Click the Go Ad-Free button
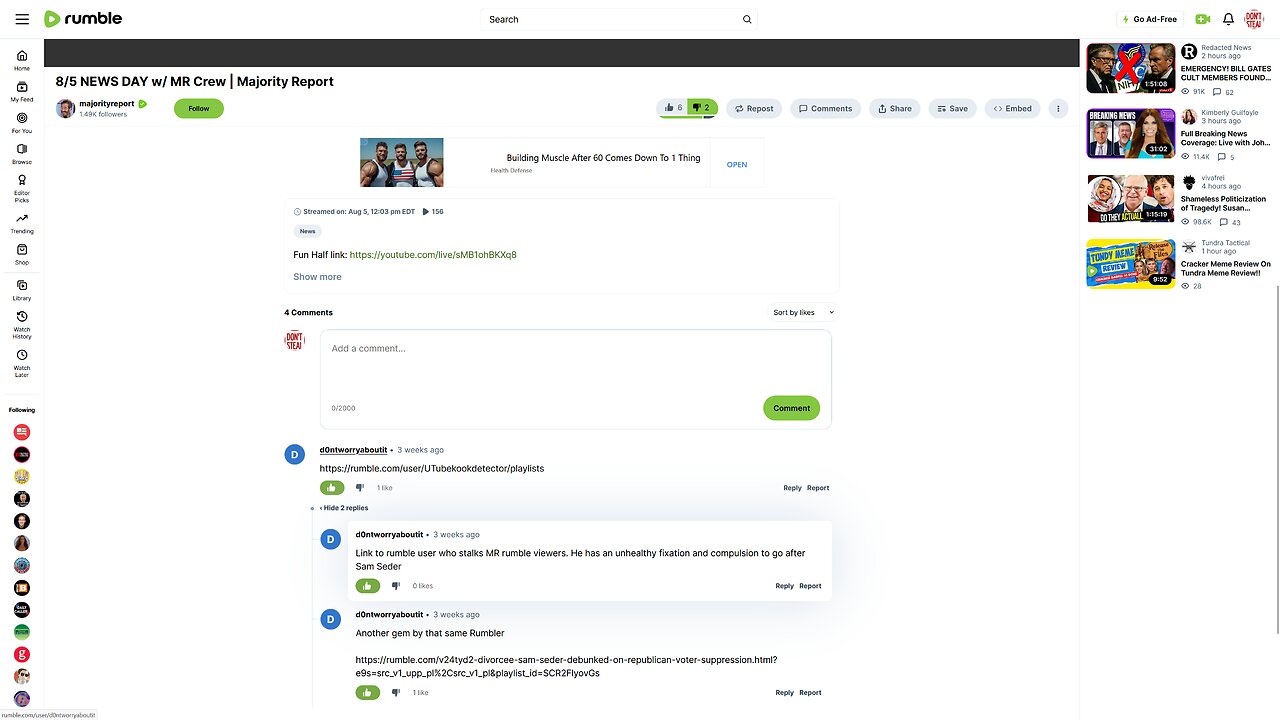This screenshot has width=1280, height=720. pos(1150,19)
